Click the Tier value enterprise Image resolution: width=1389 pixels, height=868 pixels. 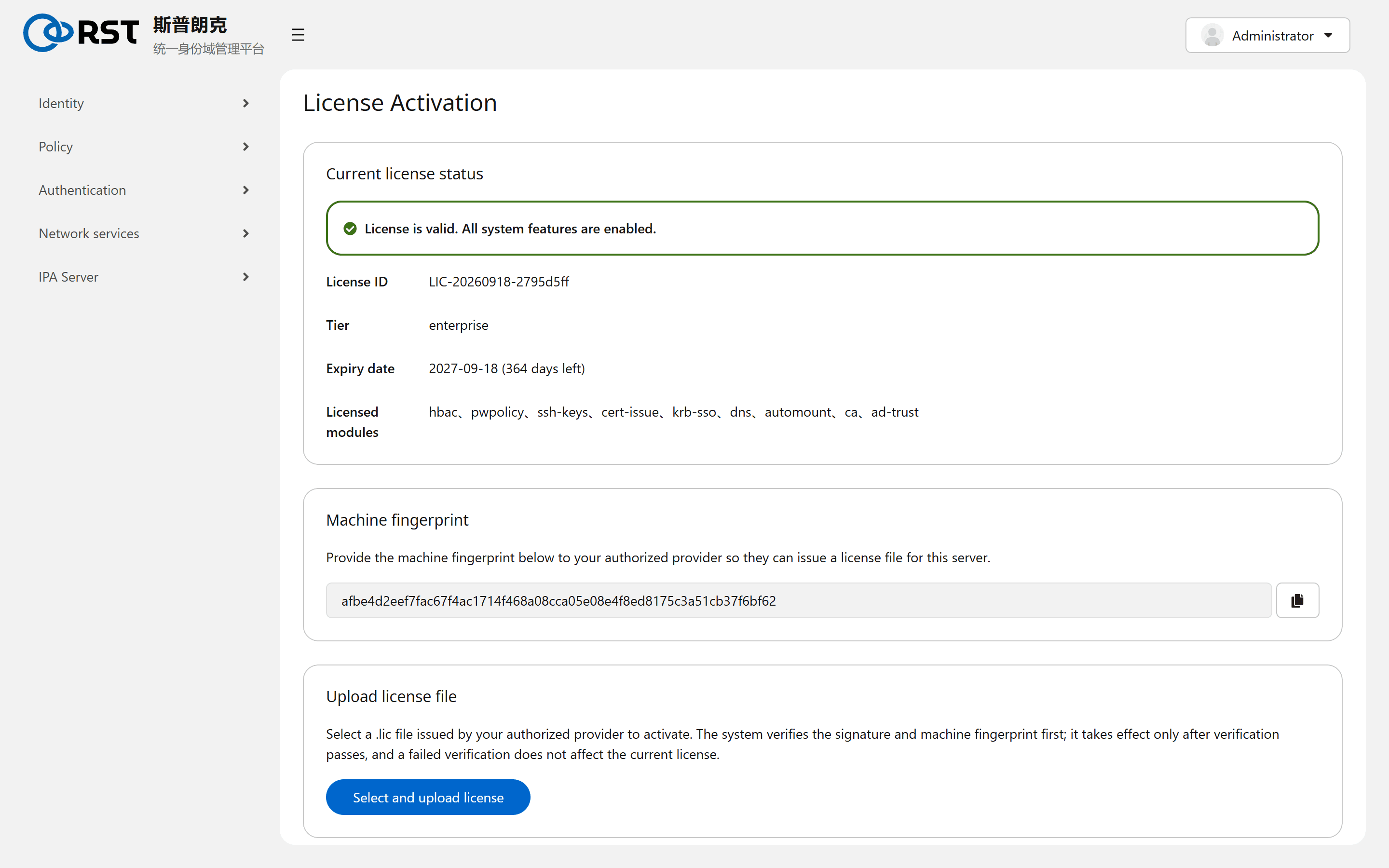[x=458, y=325]
